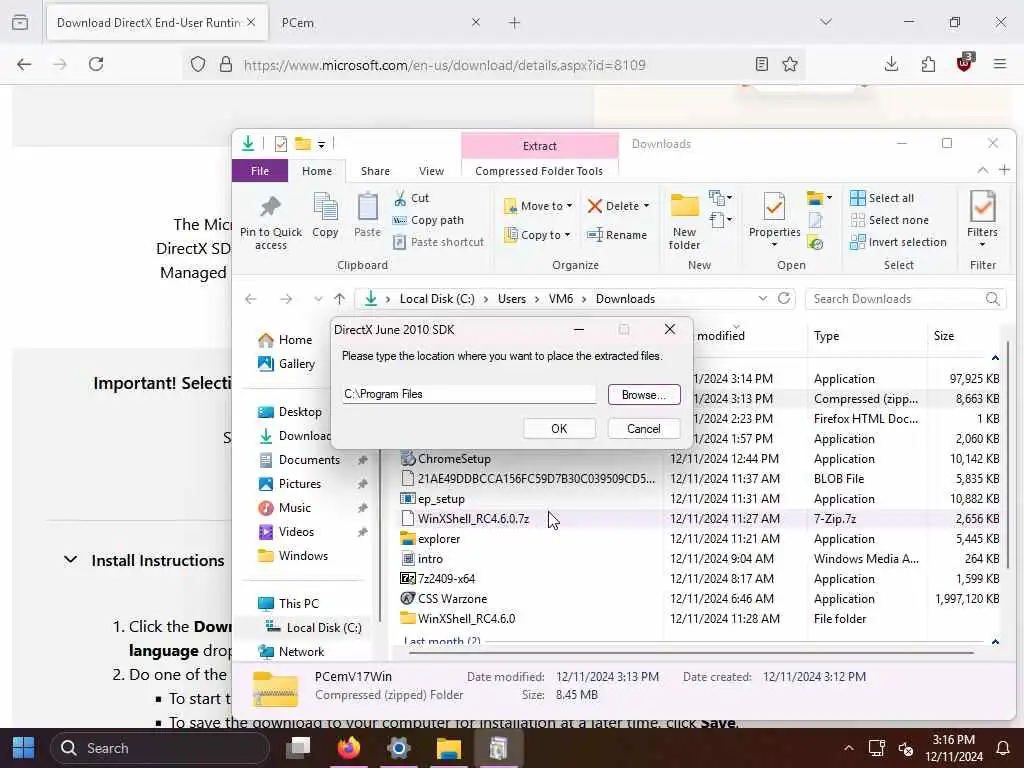Image resolution: width=1024 pixels, height=768 pixels.
Task: Click Invert selection in ribbon
Action: click(x=898, y=242)
